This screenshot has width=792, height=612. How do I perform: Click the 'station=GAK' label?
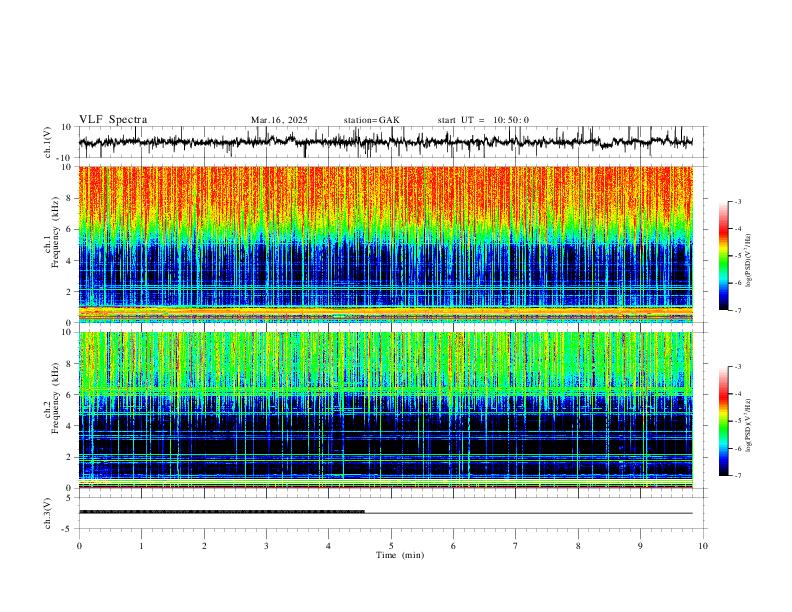coord(371,120)
